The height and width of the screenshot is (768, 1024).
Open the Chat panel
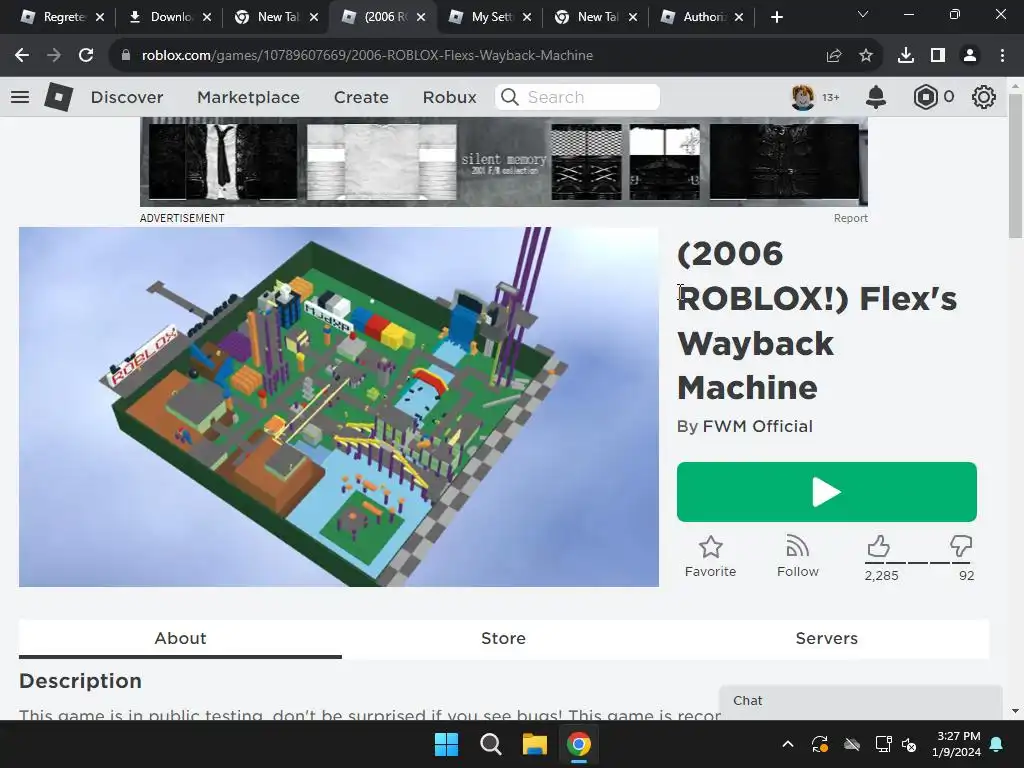point(861,701)
